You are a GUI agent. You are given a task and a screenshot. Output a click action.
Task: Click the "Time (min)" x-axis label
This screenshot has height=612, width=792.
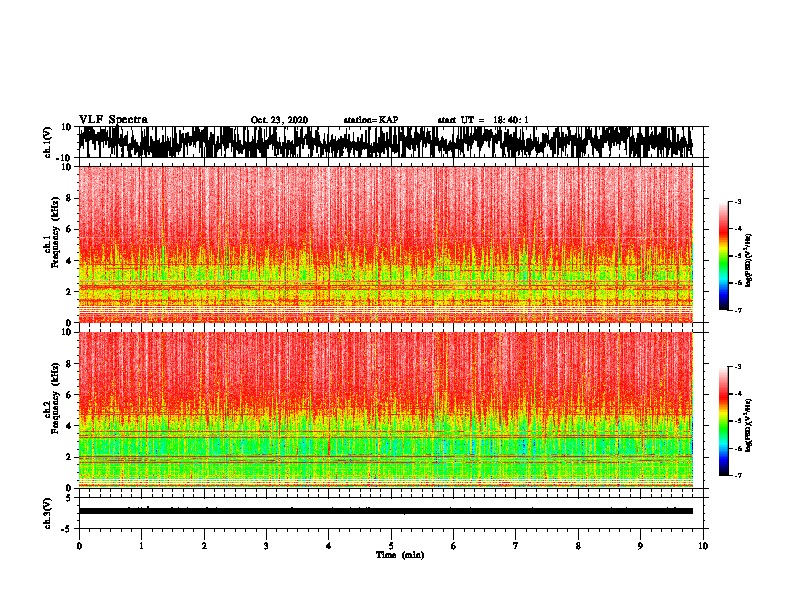[x=400, y=555]
